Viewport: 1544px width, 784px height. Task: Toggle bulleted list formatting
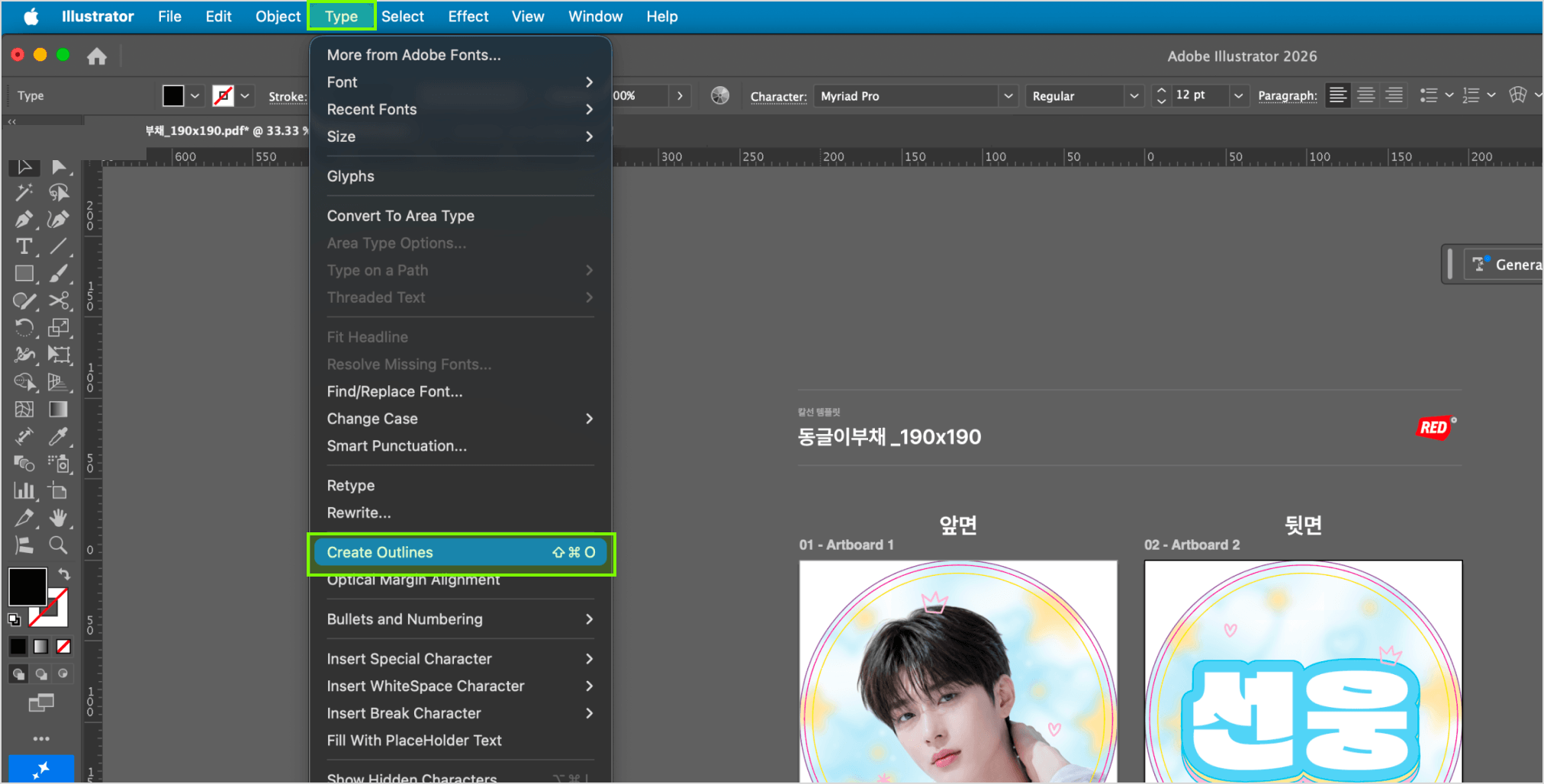coord(1429,95)
